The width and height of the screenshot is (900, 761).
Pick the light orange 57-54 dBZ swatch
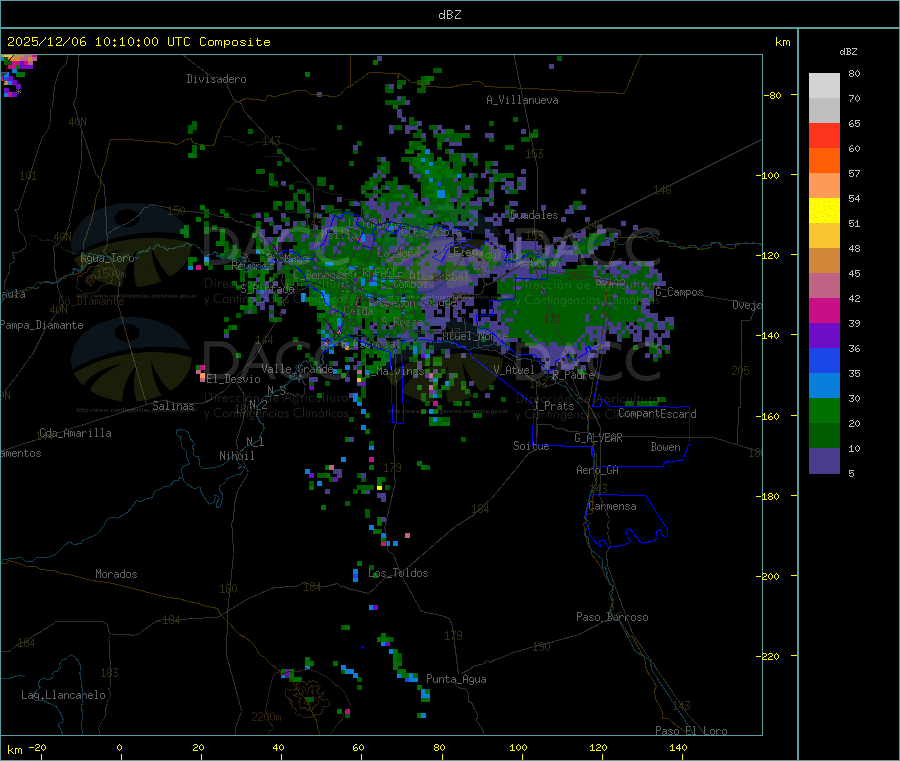pyautogui.click(x=824, y=185)
